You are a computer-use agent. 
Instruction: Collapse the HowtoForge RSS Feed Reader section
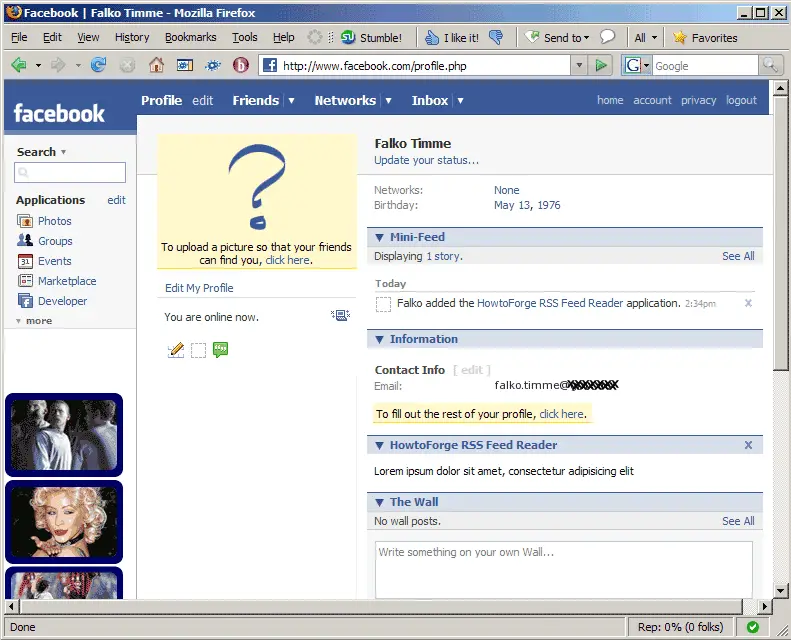pyautogui.click(x=379, y=445)
